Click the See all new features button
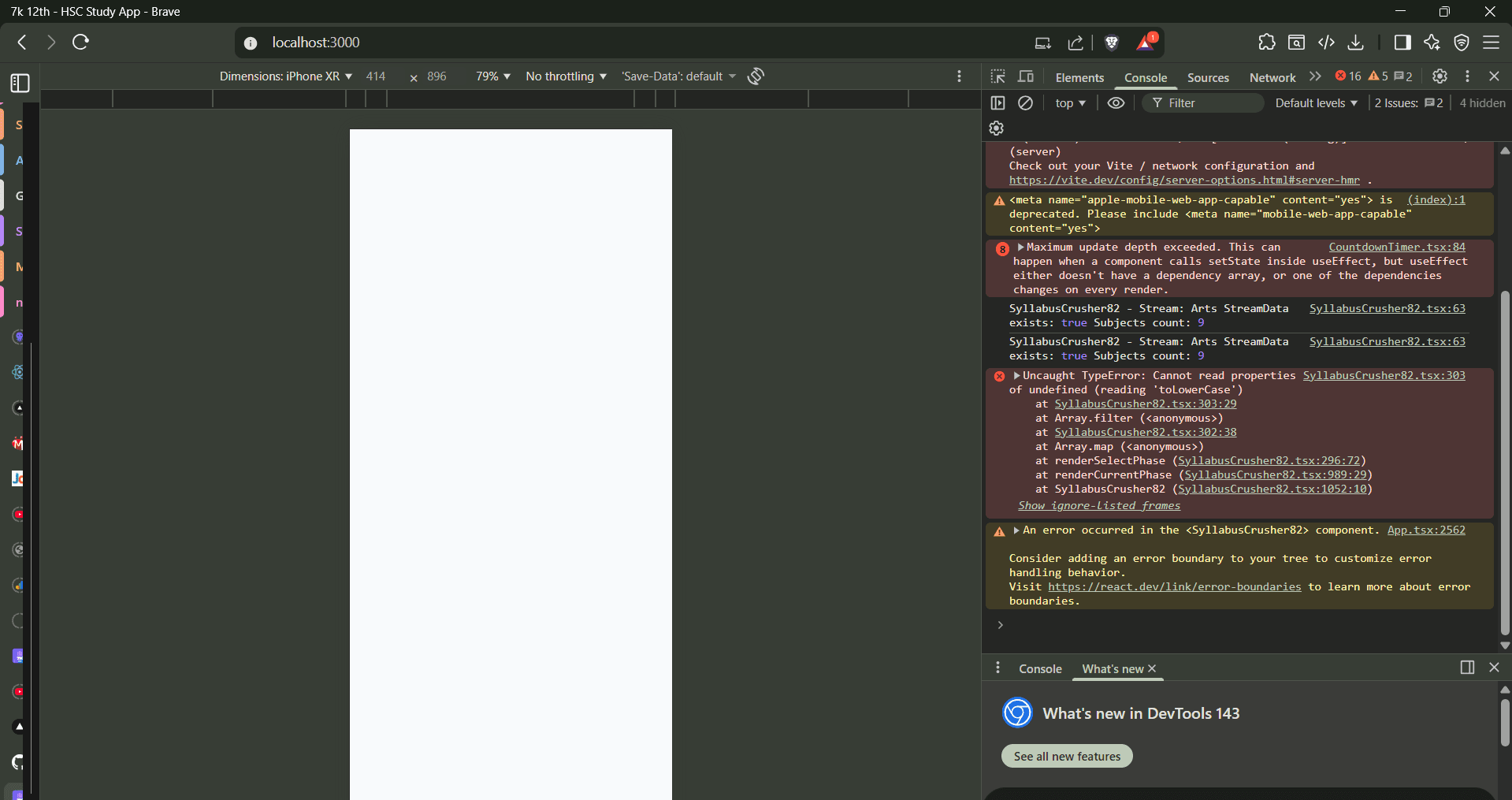 [x=1067, y=756]
